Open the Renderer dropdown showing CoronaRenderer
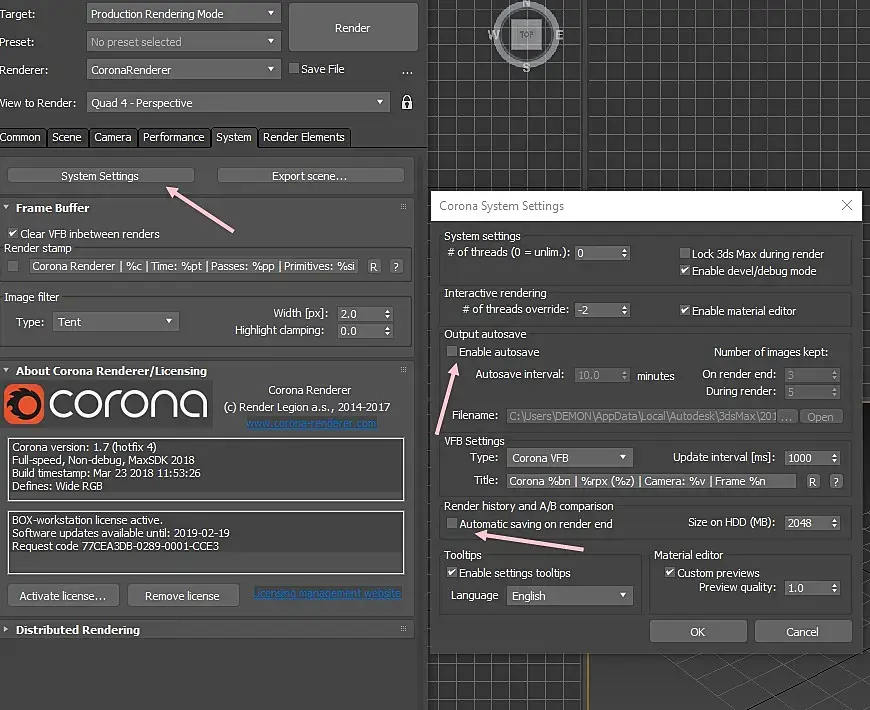The image size is (870, 710). [x=183, y=70]
